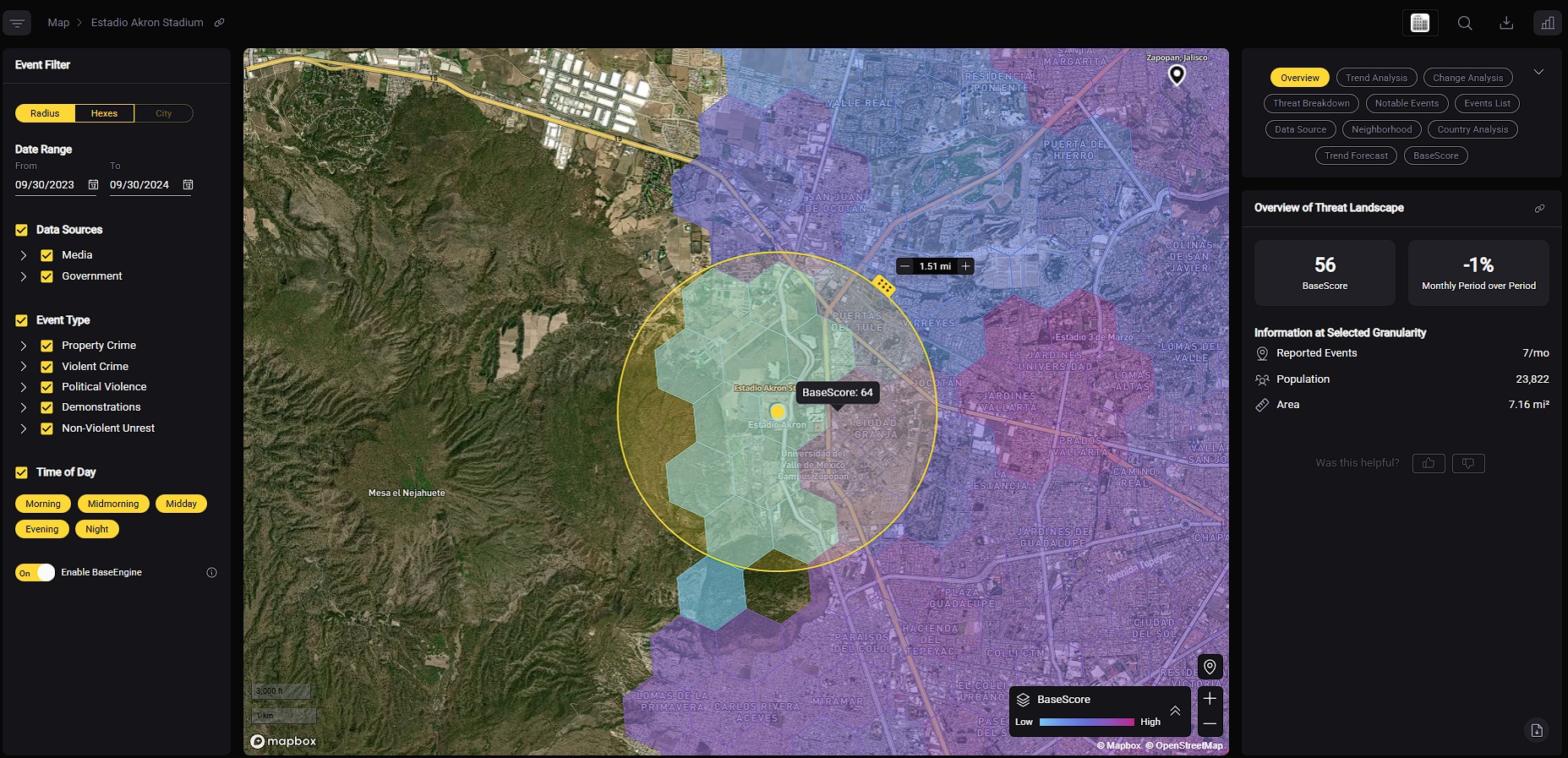Open the building report icon in top bar

1420,23
